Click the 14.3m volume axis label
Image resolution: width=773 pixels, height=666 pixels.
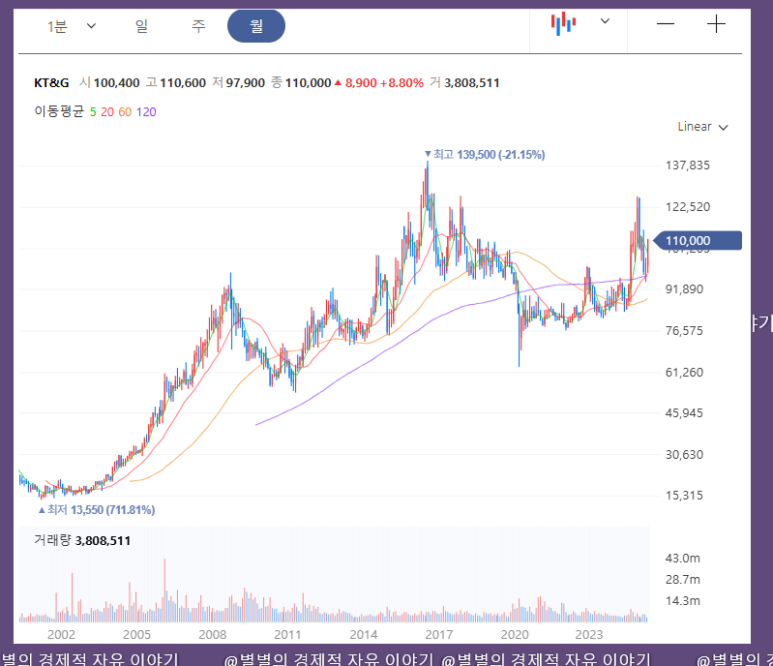(682, 600)
